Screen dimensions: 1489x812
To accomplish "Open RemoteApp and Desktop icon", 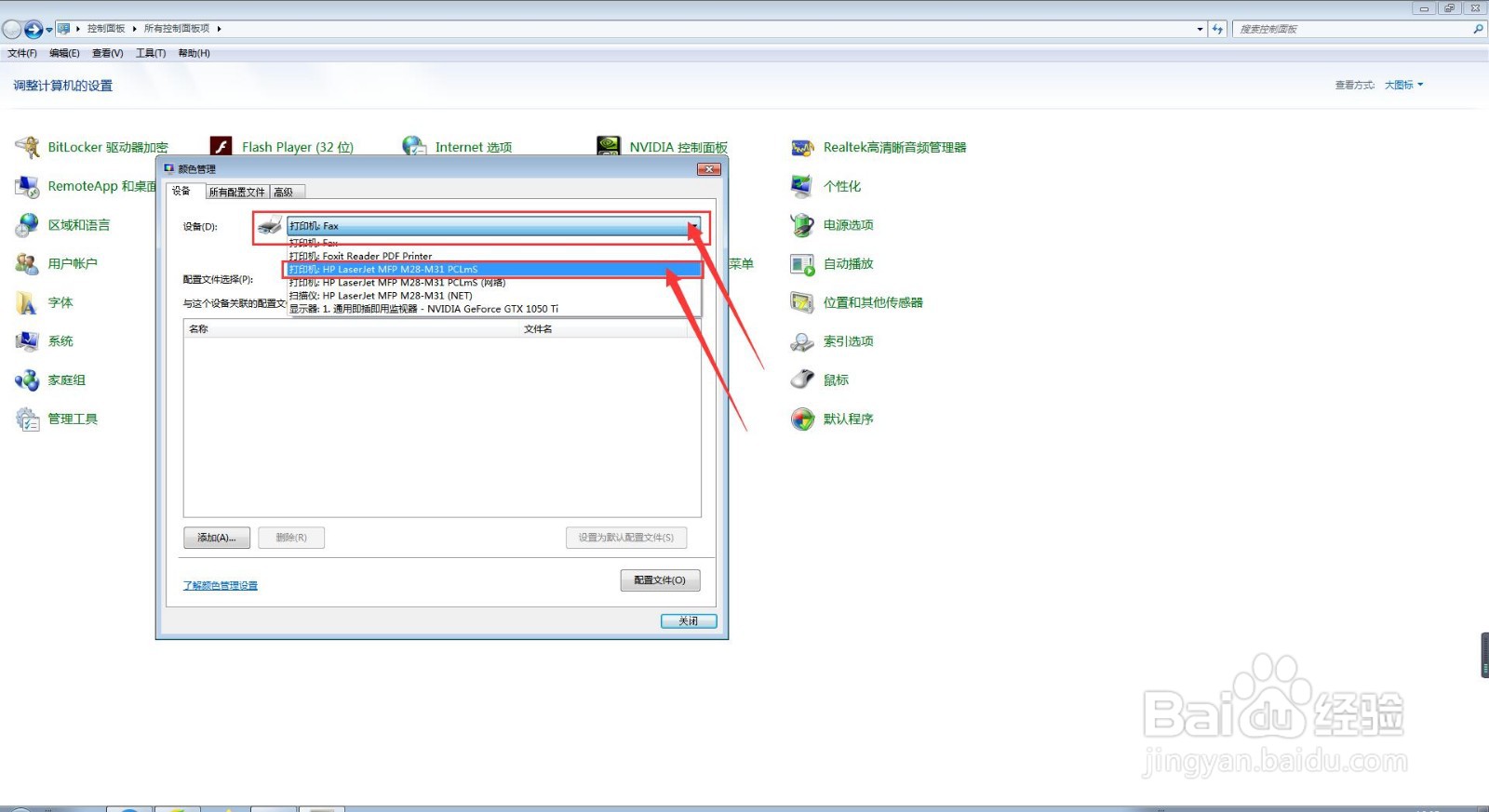I will pyautogui.click(x=27, y=186).
